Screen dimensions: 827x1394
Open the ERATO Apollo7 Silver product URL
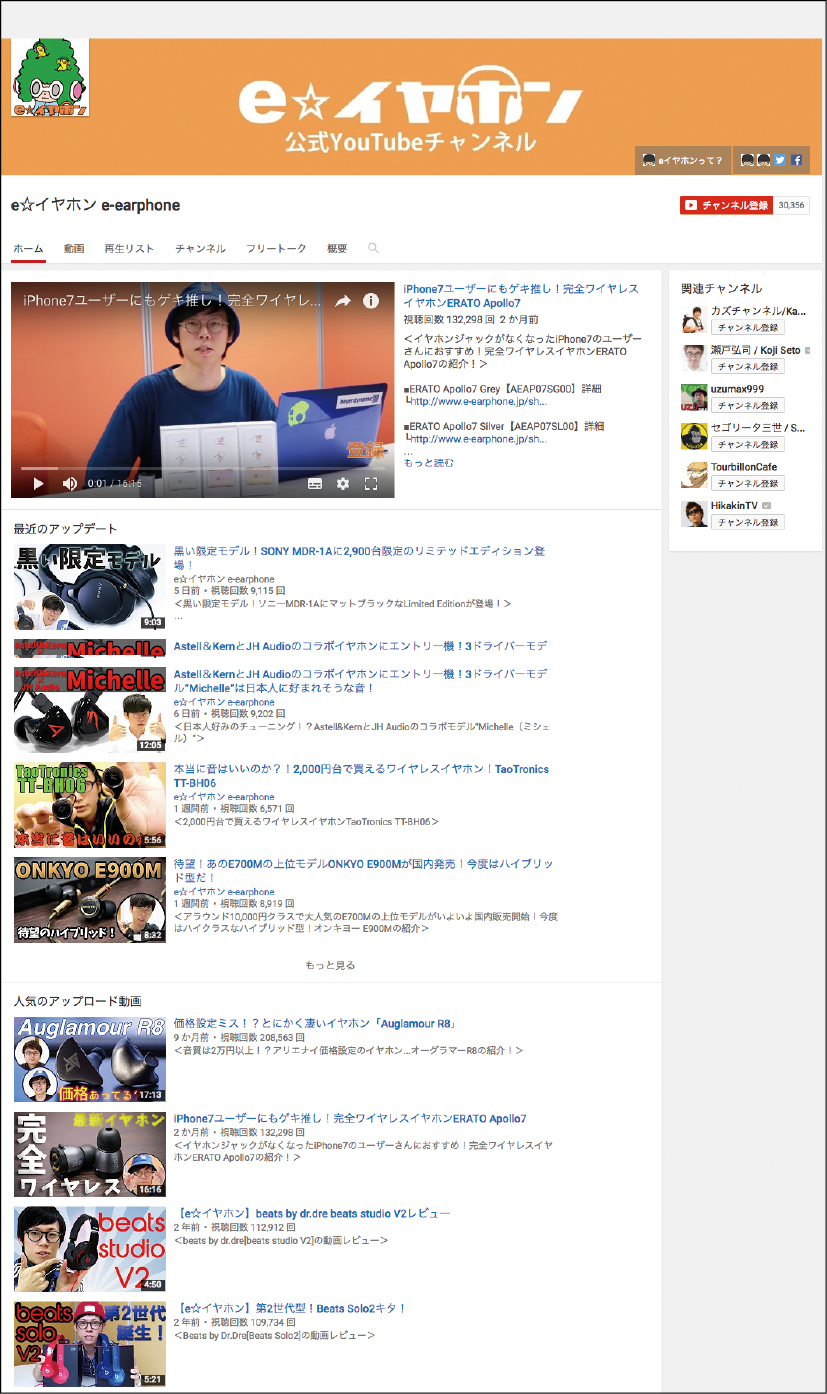[479, 438]
